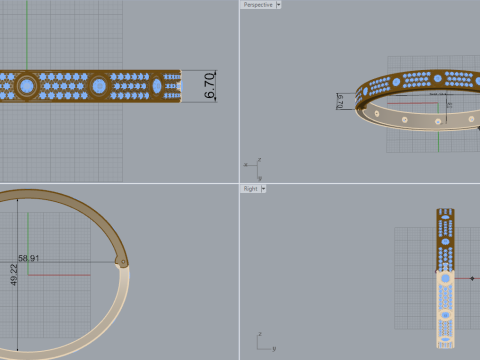Select the 6.70 dimension in Perspective viewport

(340, 101)
